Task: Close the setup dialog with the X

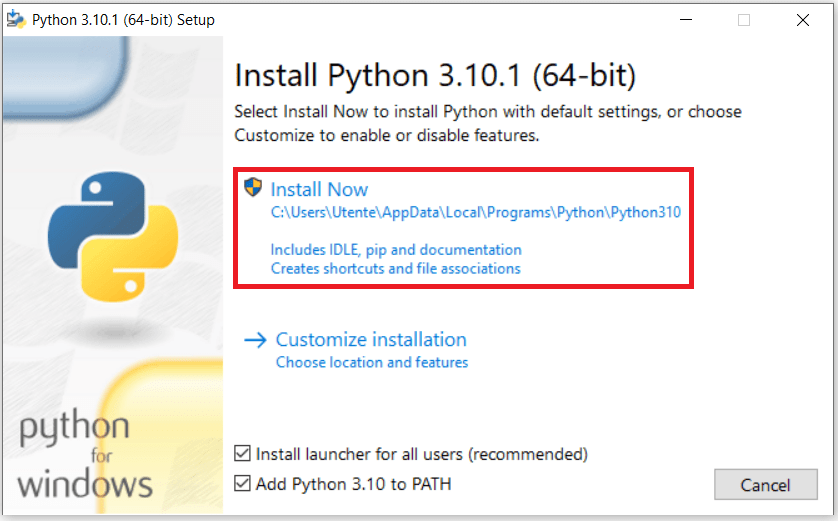Action: [802, 19]
